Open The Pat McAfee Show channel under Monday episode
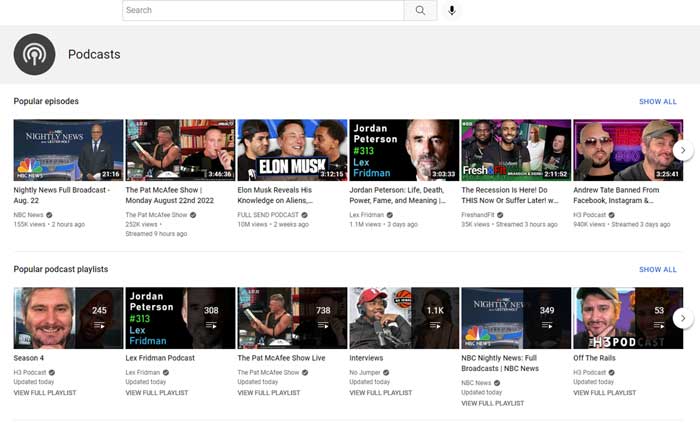 click(156, 215)
